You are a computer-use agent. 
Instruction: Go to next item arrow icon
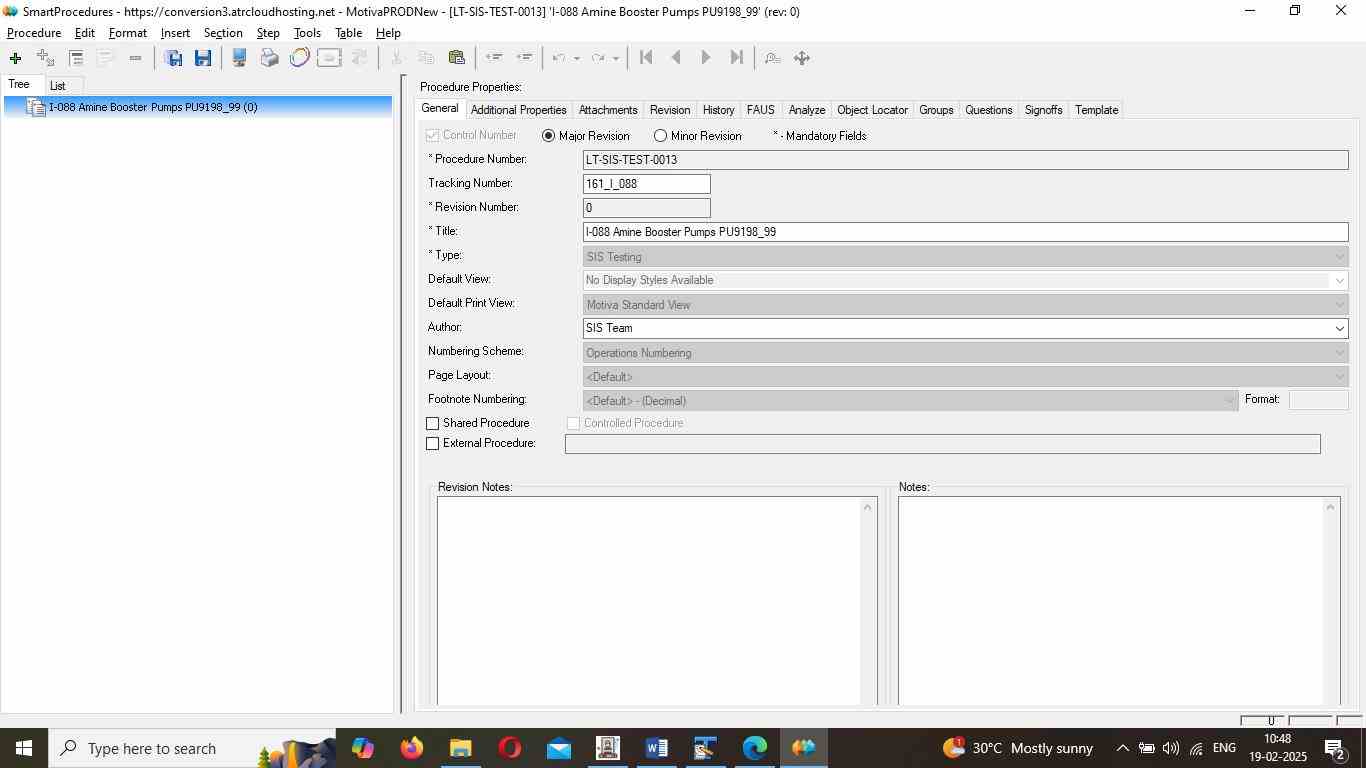[706, 58]
